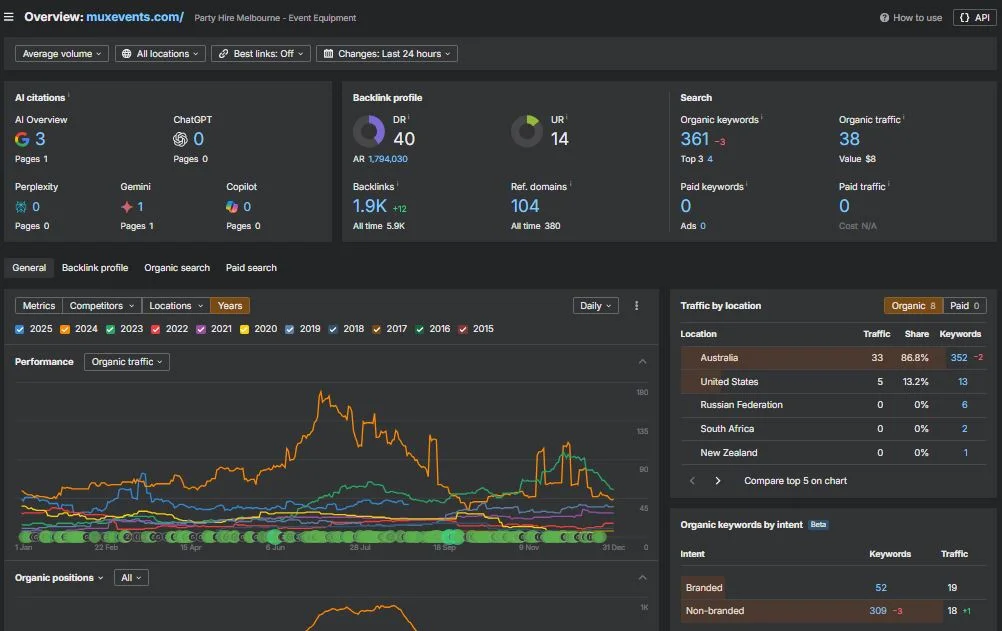Screen dimensions: 1002x631
Task: Collapse the Performance chart section
Action: coord(642,362)
